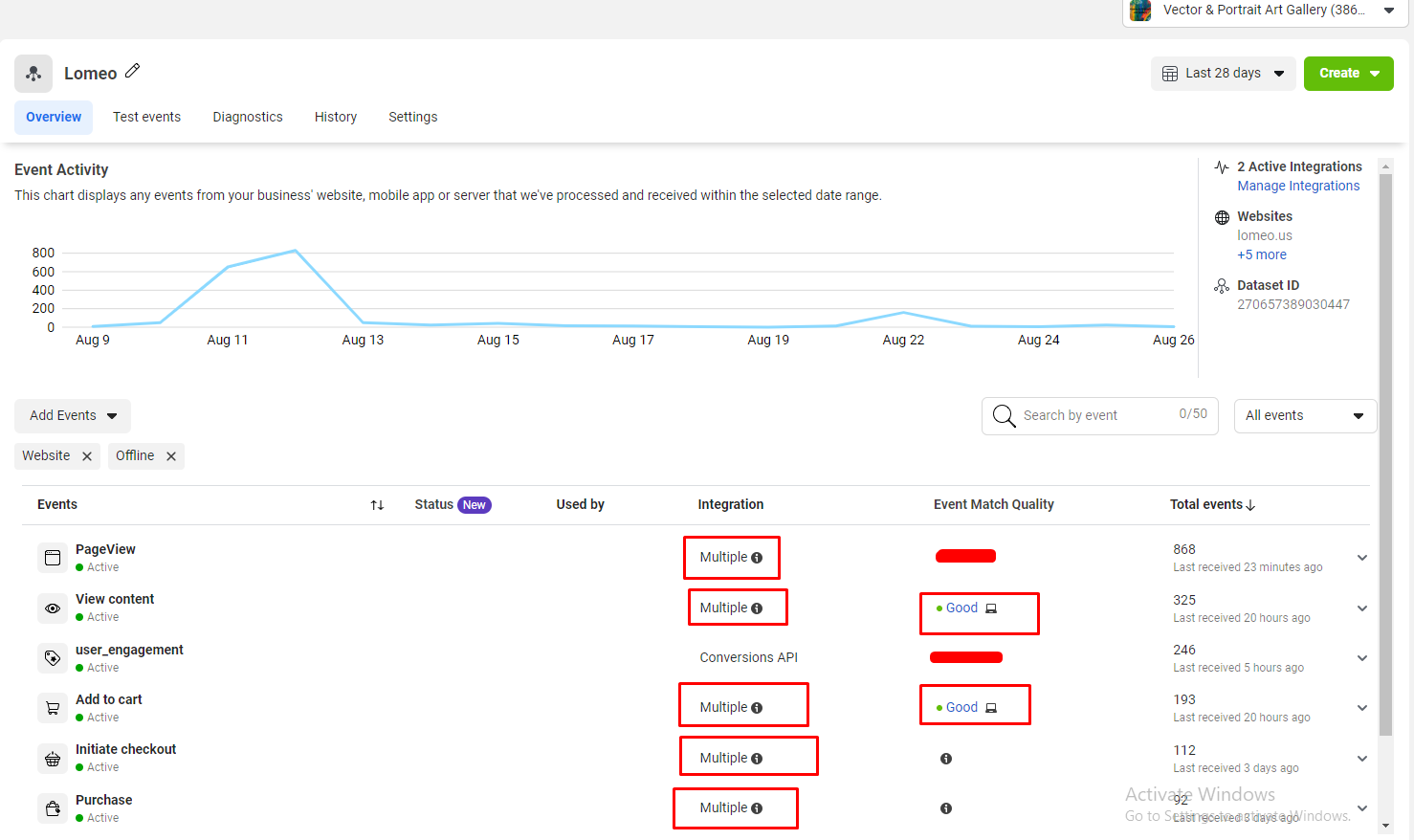Viewport: 1414px width, 840px height.
Task: Remove the Offline filter chip
Action: point(171,456)
